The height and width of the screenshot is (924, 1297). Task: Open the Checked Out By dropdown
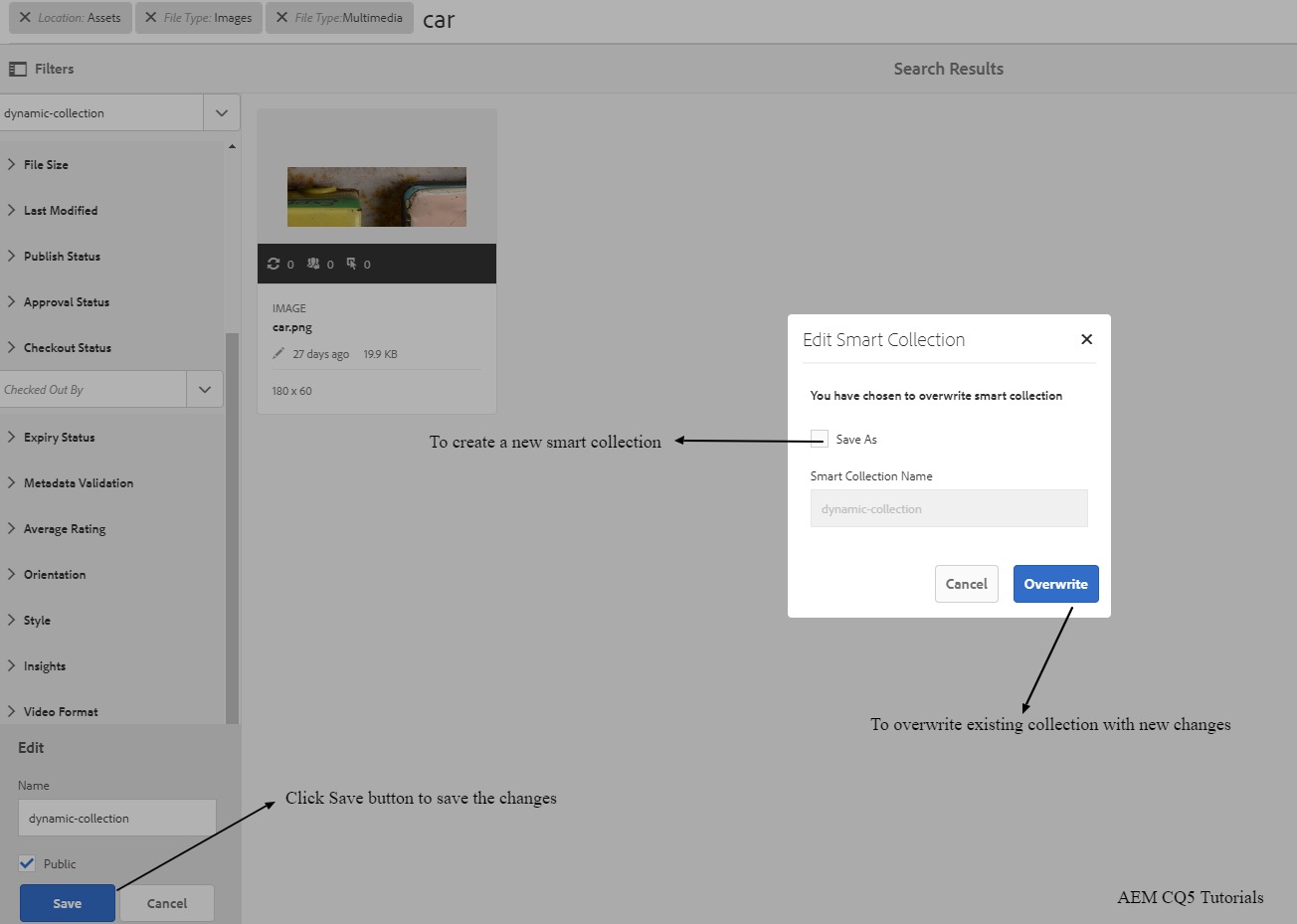[204, 390]
